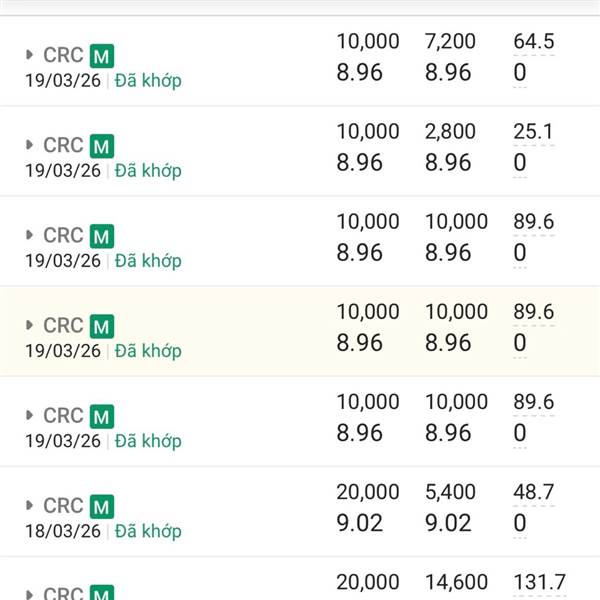The height and width of the screenshot is (600, 600).
Task: Select the 131.7 order value figure
Action: click(540, 582)
